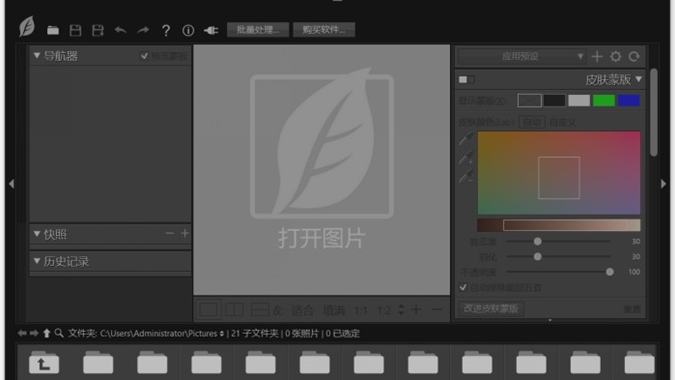The height and width of the screenshot is (380, 675).
Task: Collapse the 历史记录 panel
Action: tap(37, 261)
